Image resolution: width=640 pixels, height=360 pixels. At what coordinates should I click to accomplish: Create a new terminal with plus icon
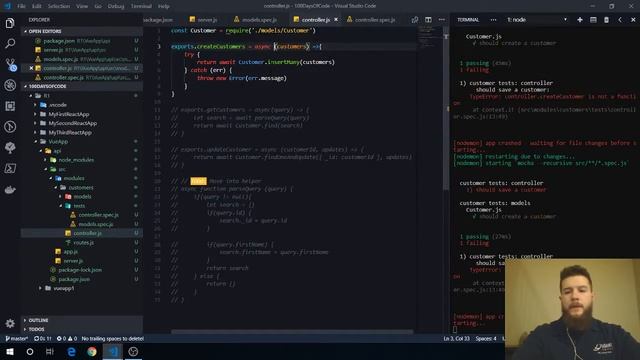click(x=580, y=20)
